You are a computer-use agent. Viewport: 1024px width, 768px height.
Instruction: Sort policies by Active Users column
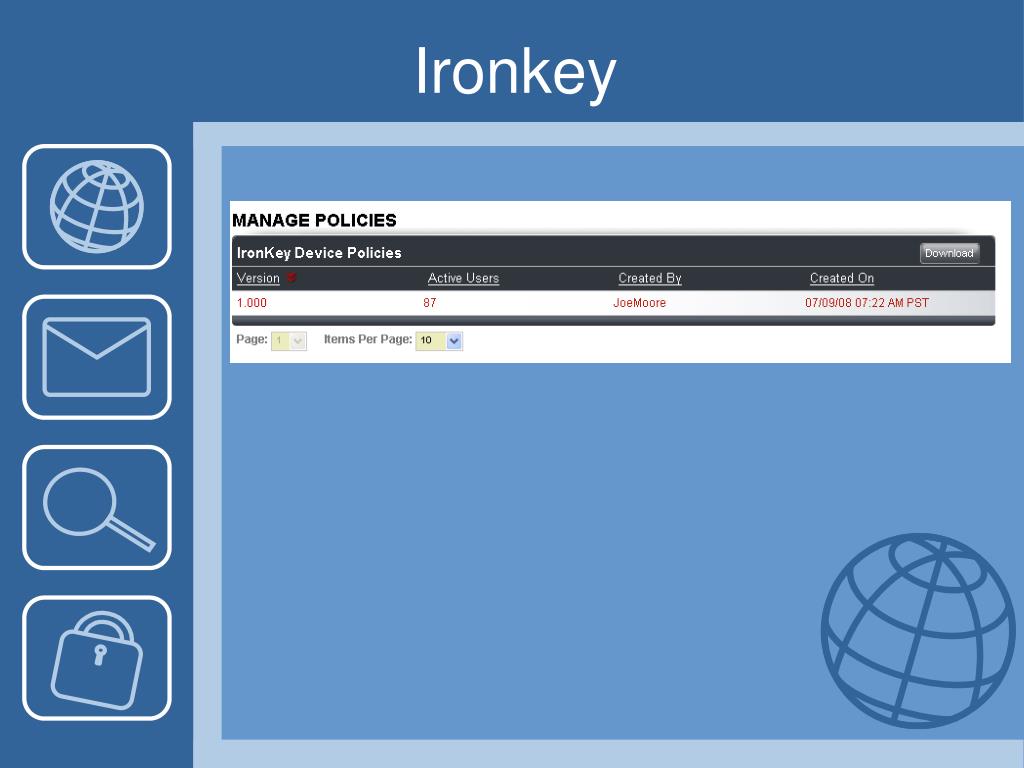click(463, 278)
